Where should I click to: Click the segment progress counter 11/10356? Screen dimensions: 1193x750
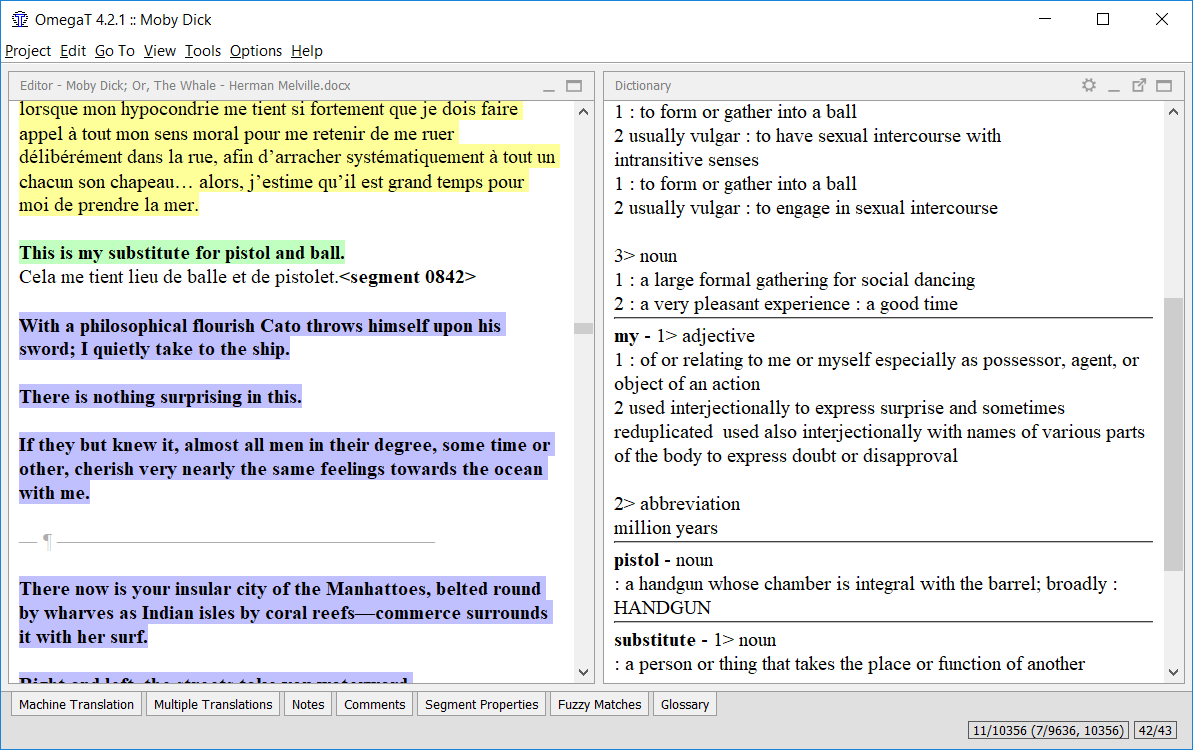[x=1048, y=730]
